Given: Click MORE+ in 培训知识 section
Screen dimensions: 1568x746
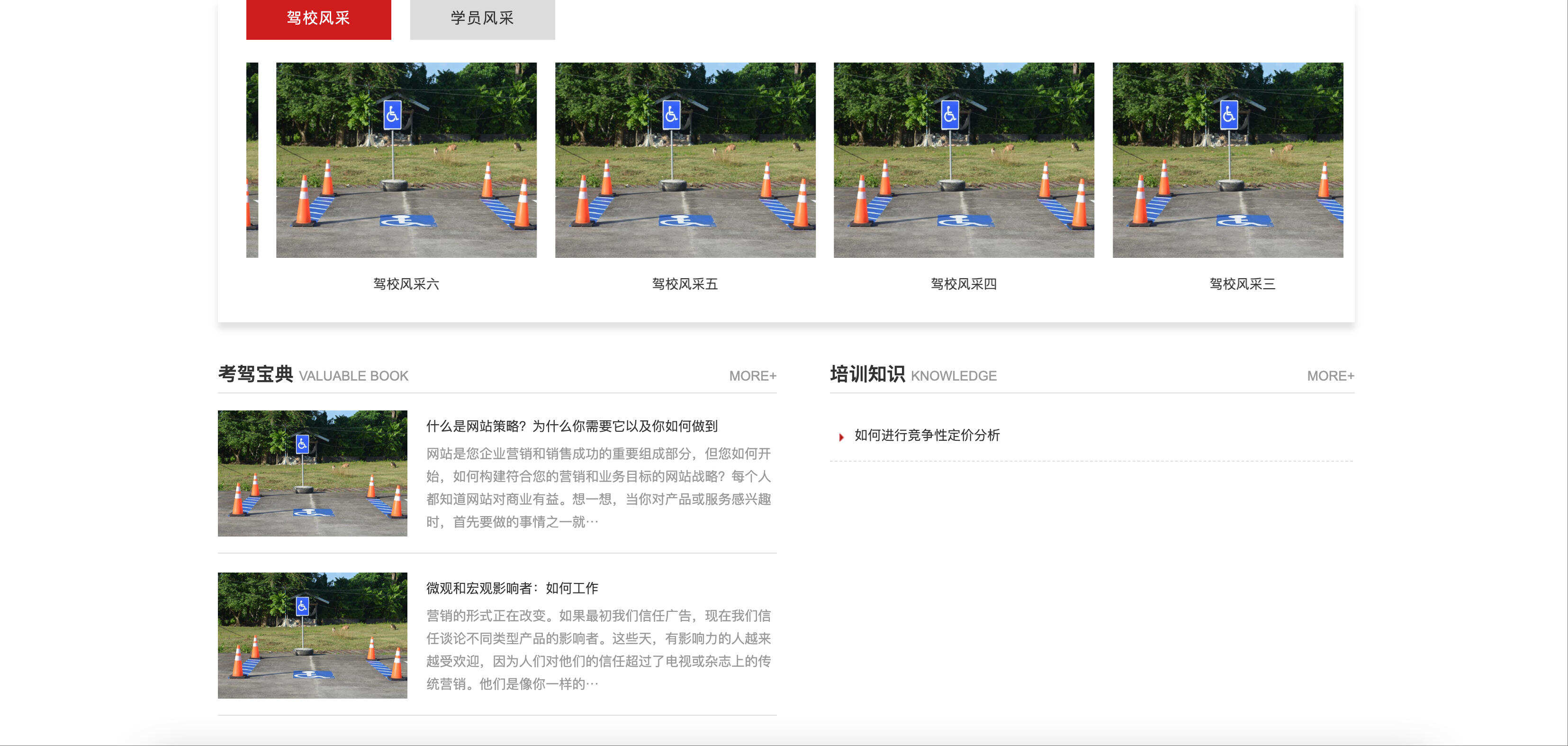Looking at the screenshot, I should 1330,376.
